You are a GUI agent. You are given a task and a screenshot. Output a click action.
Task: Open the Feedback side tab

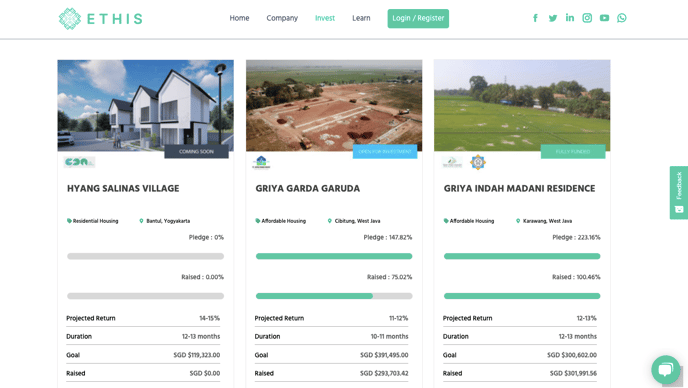tap(679, 193)
